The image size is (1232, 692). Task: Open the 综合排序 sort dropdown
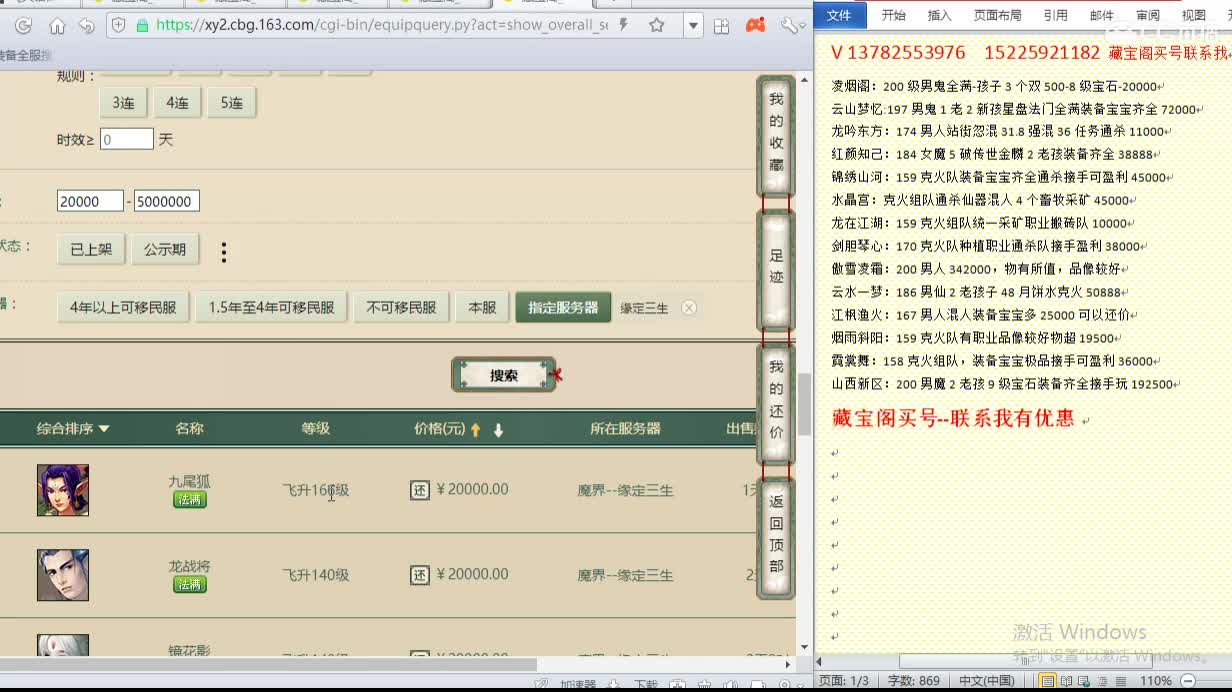coord(73,428)
